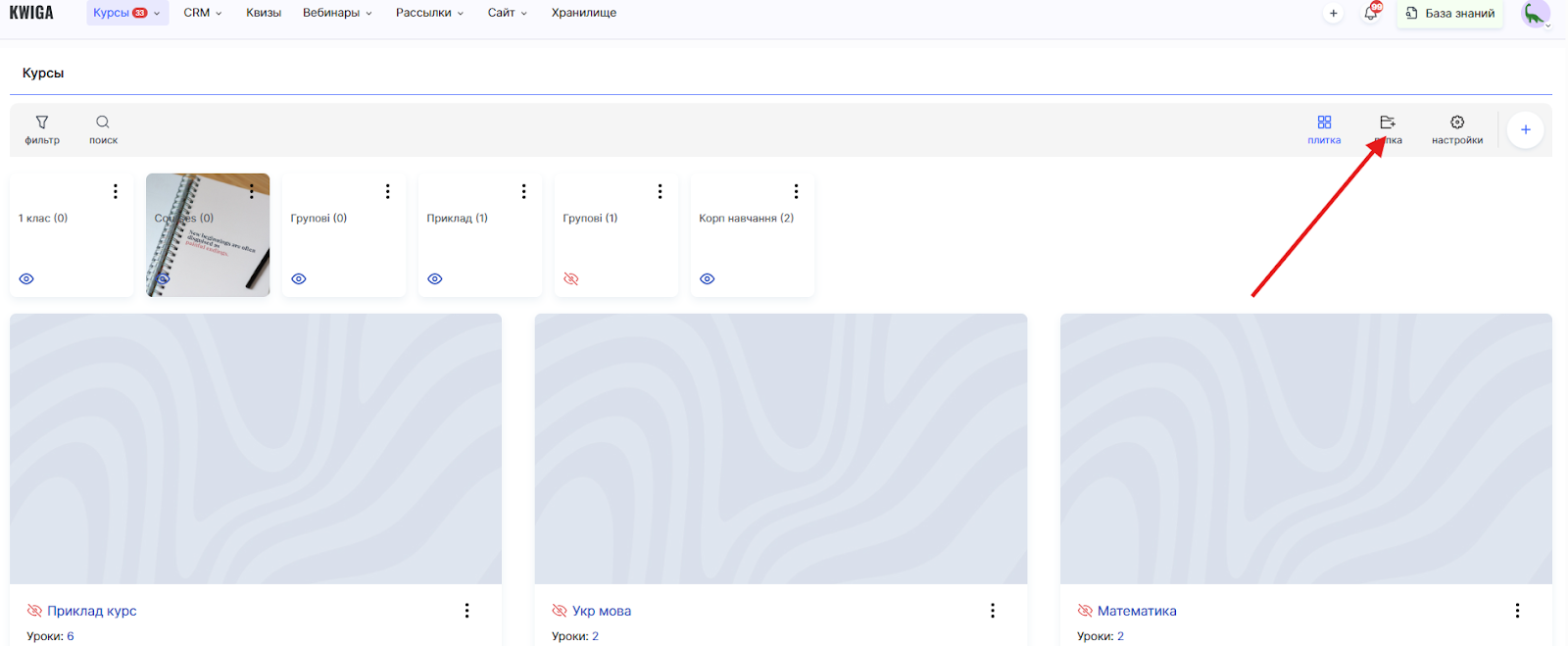Click the База знаний button

point(1450,14)
